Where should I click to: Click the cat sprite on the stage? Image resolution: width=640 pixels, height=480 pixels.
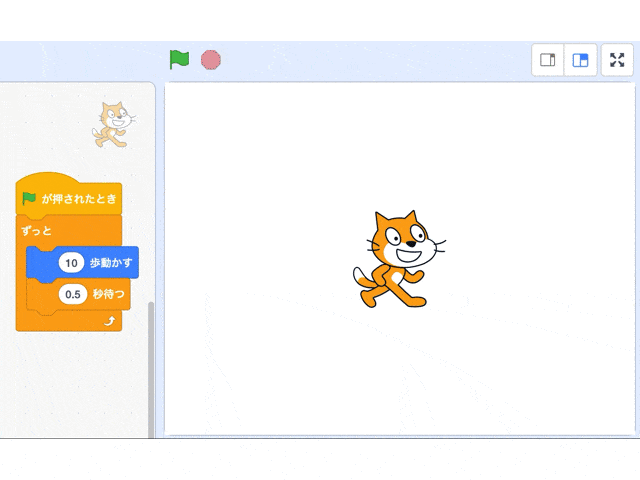pos(399,259)
